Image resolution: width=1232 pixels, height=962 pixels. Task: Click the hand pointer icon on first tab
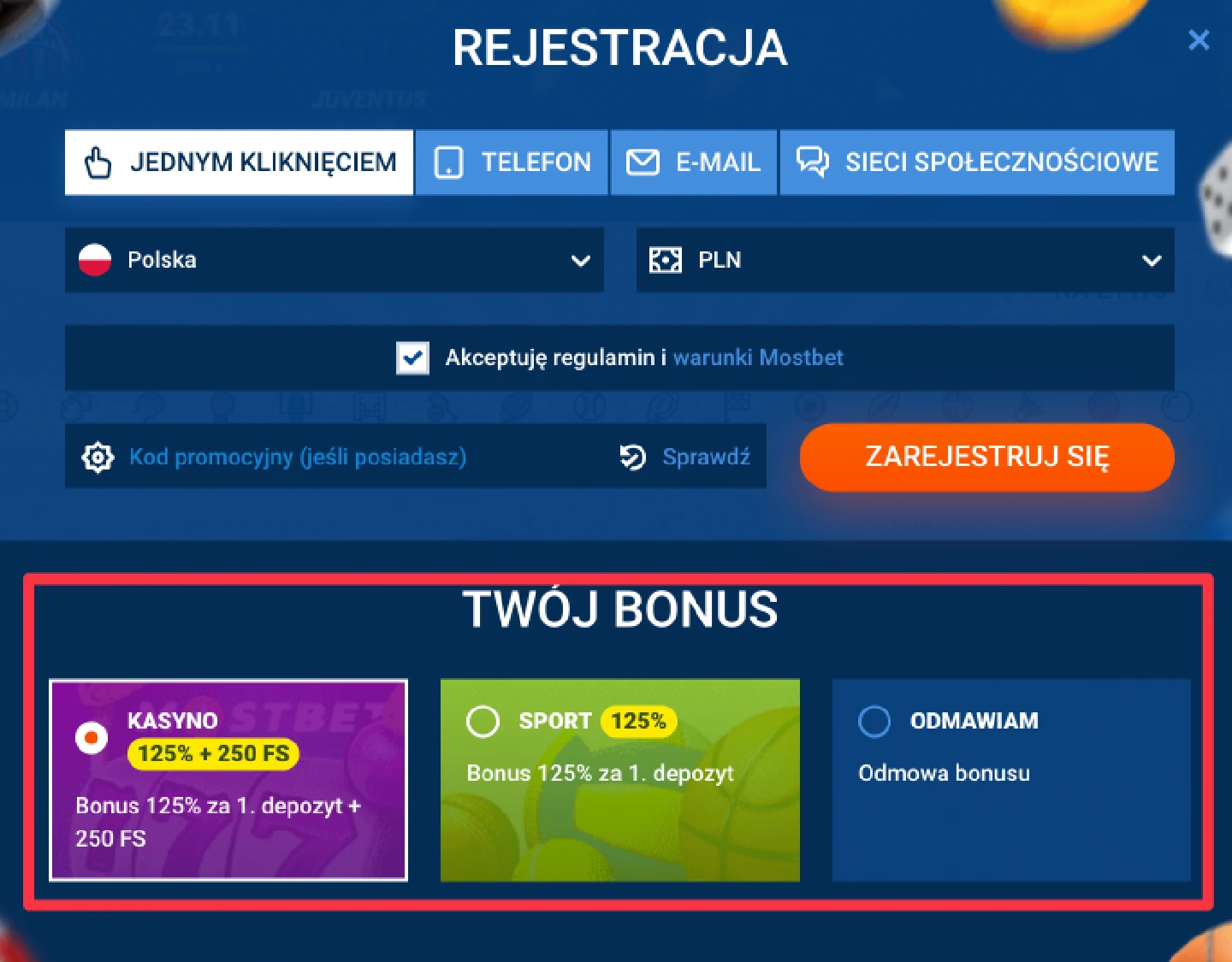tap(98, 162)
